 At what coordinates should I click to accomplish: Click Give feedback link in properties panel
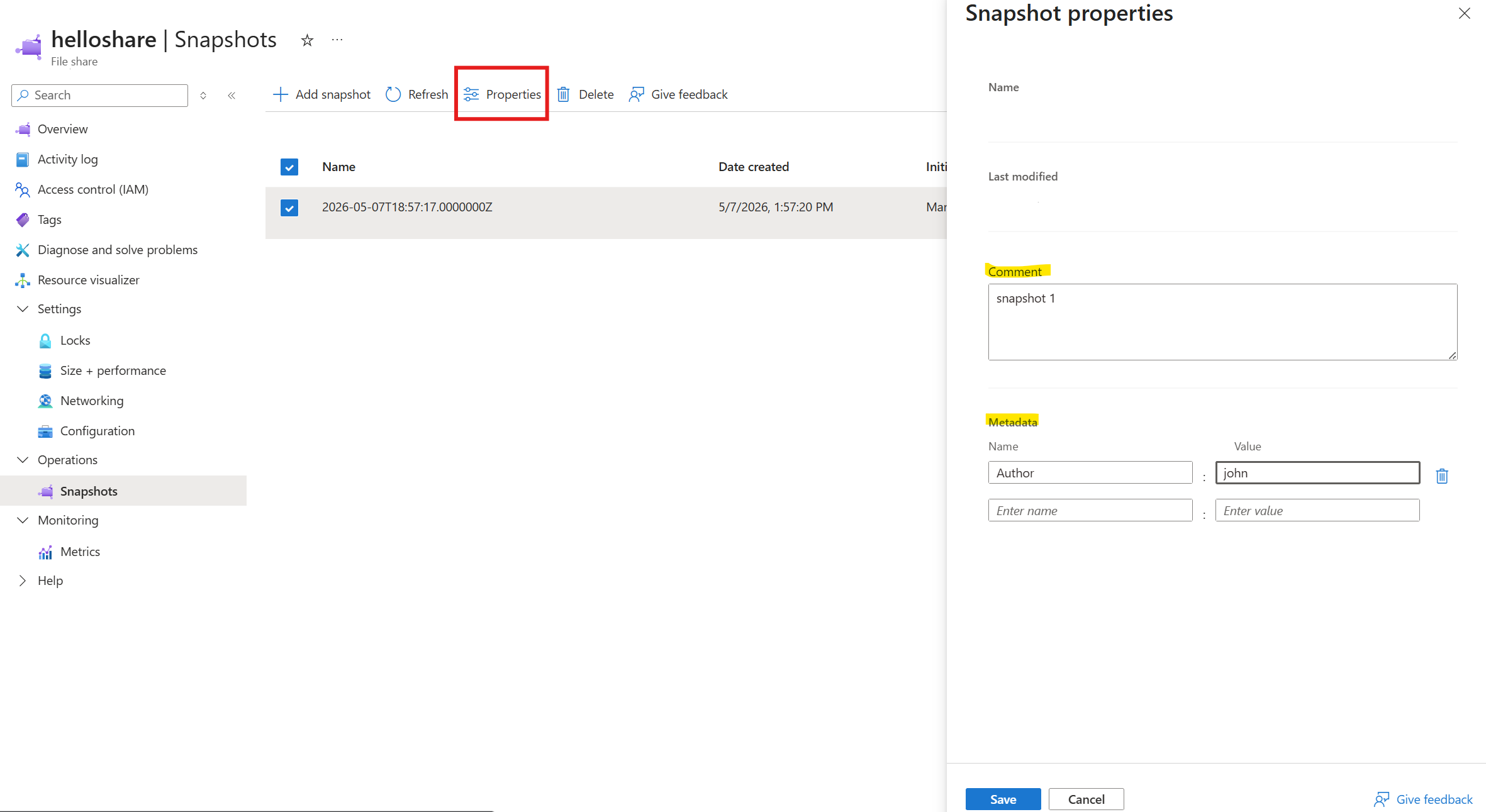(x=1423, y=799)
